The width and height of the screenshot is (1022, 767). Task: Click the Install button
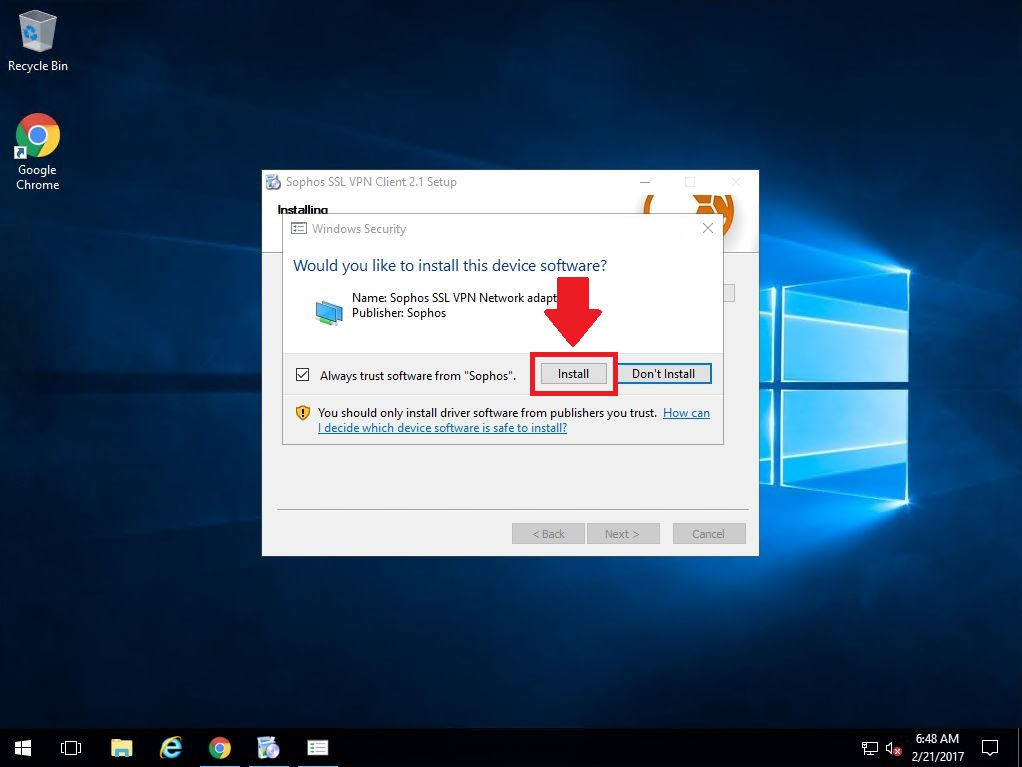click(574, 374)
